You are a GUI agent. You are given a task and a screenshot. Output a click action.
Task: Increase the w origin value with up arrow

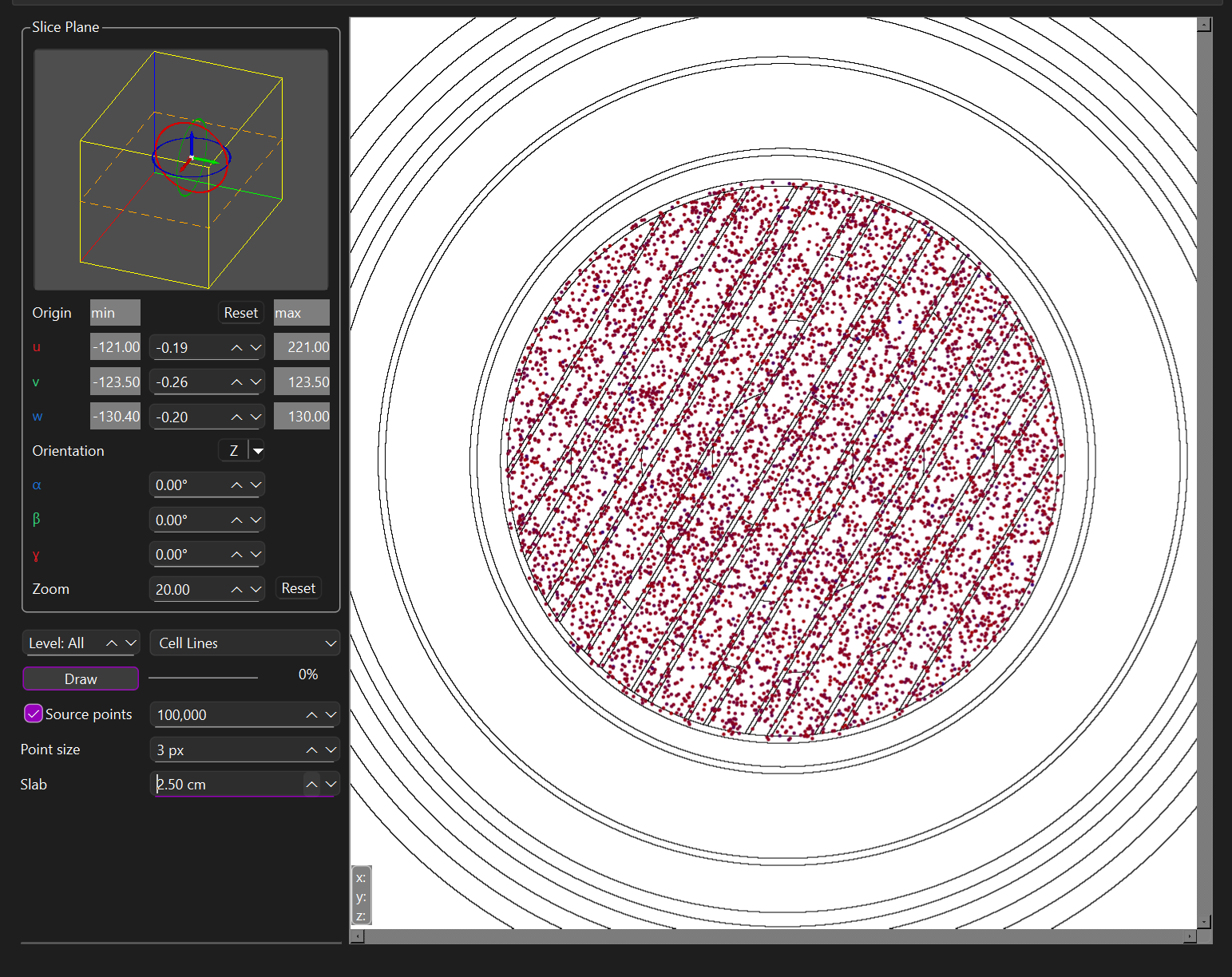coord(236,417)
